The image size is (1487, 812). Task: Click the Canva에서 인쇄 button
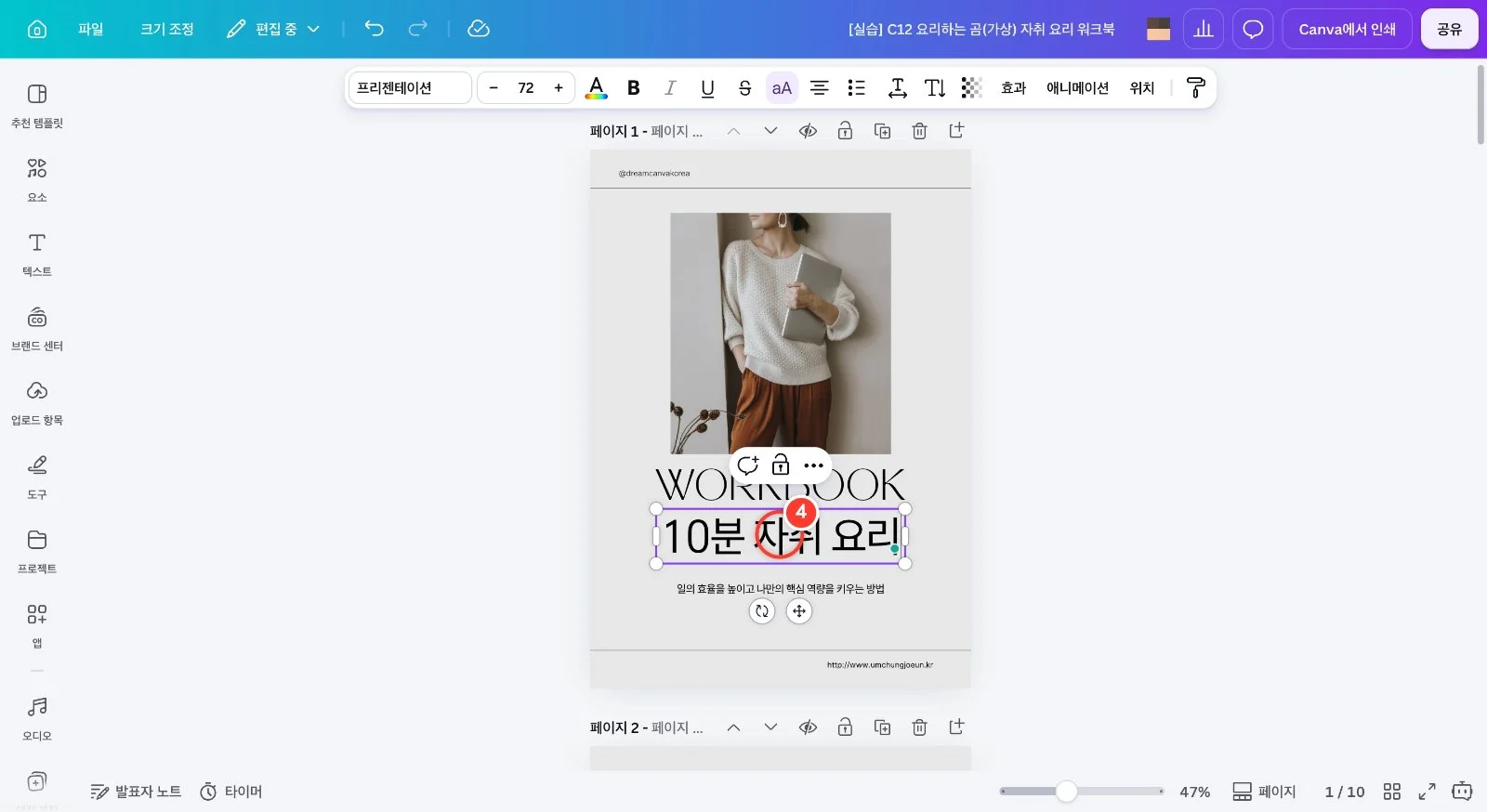(x=1347, y=29)
